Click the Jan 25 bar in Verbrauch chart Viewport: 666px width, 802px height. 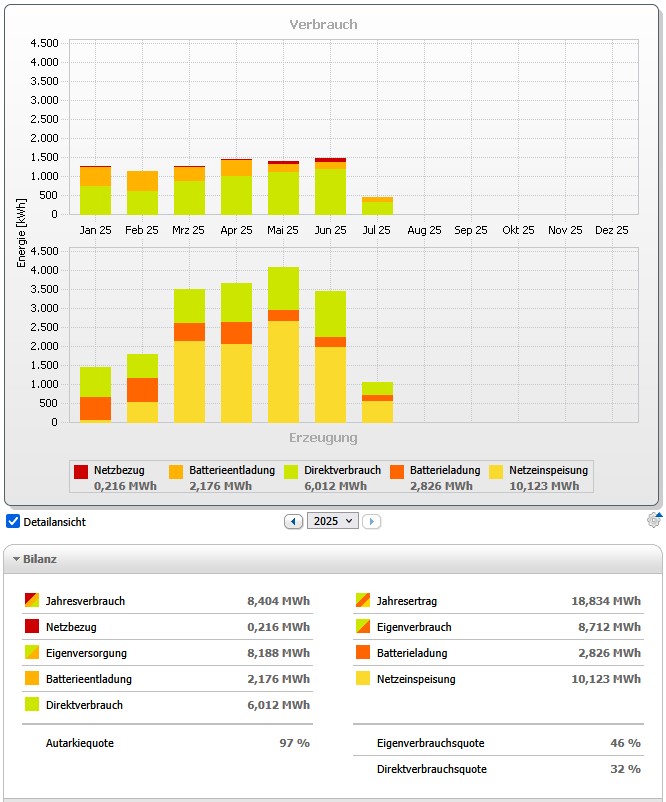[x=96, y=190]
